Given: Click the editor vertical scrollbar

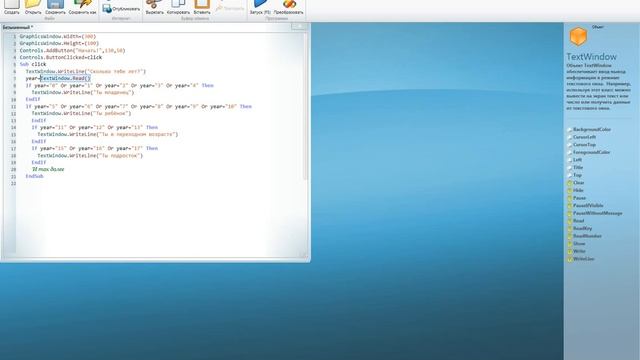Looking at the screenshot, I should point(305,106).
